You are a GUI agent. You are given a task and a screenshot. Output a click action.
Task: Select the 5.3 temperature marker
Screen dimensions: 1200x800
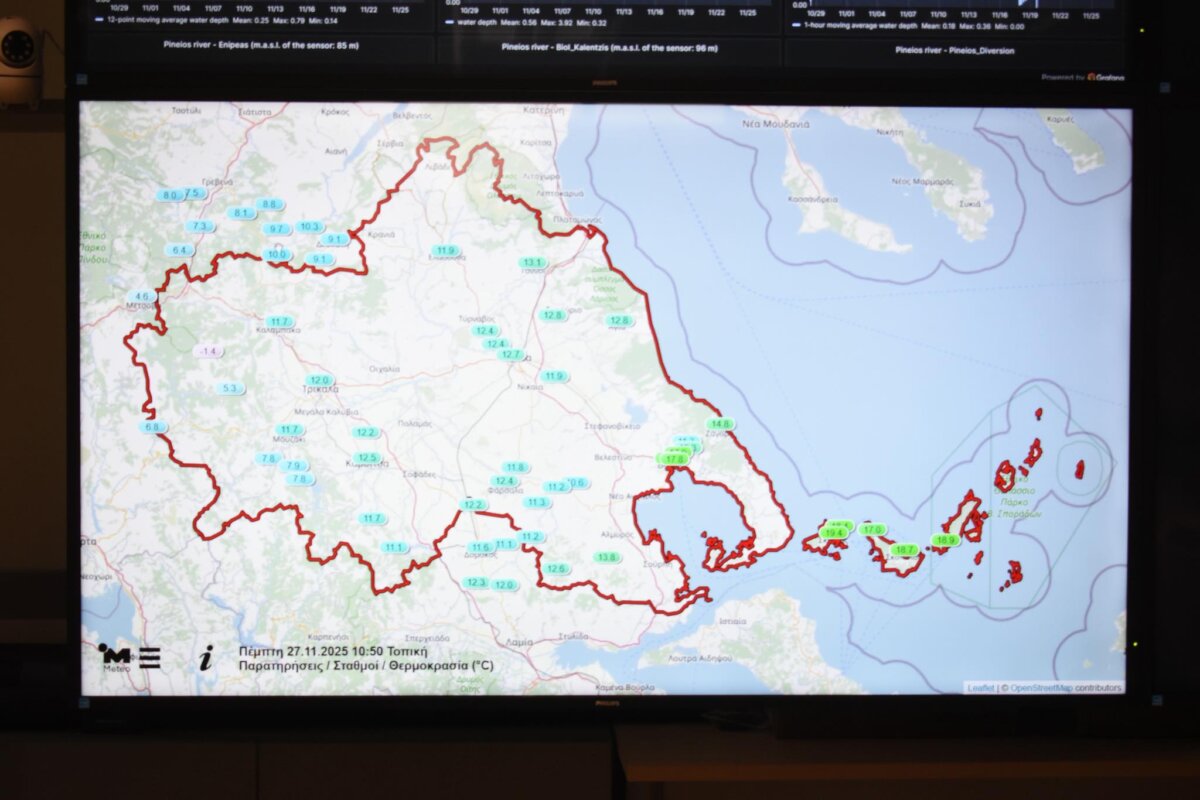[230, 388]
